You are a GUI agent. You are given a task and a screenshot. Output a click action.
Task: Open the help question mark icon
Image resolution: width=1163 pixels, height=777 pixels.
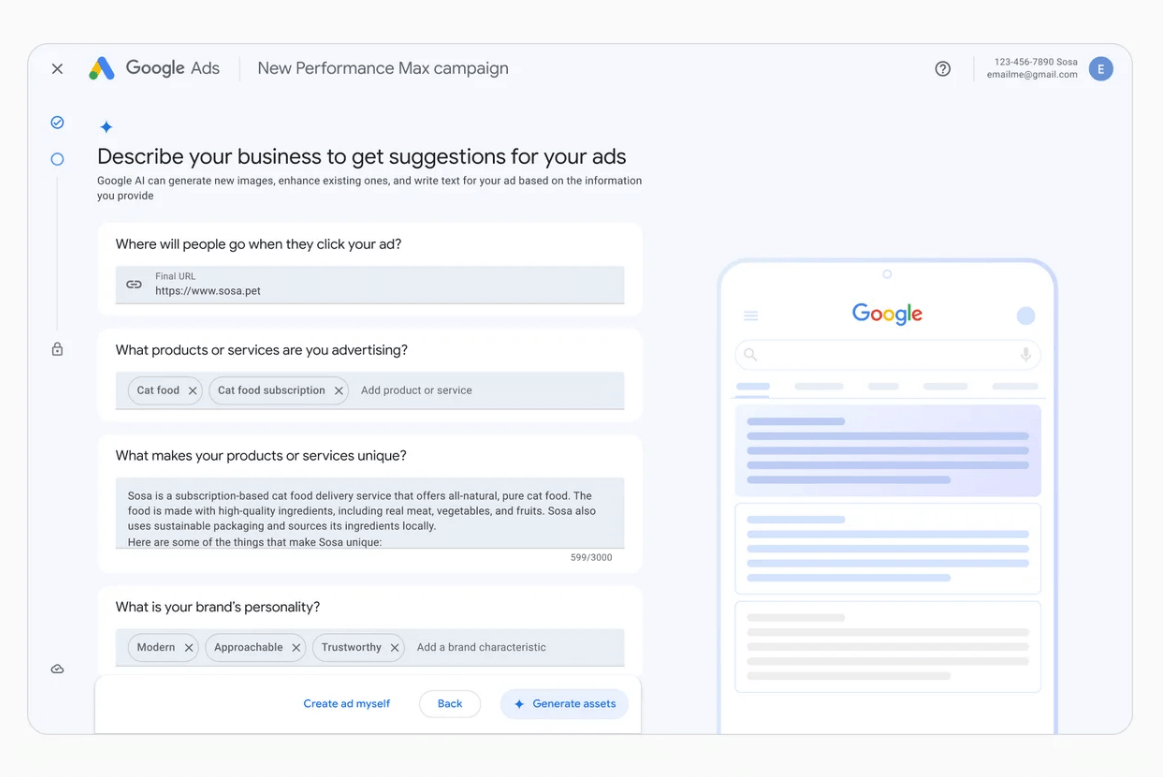coord(942,69)
